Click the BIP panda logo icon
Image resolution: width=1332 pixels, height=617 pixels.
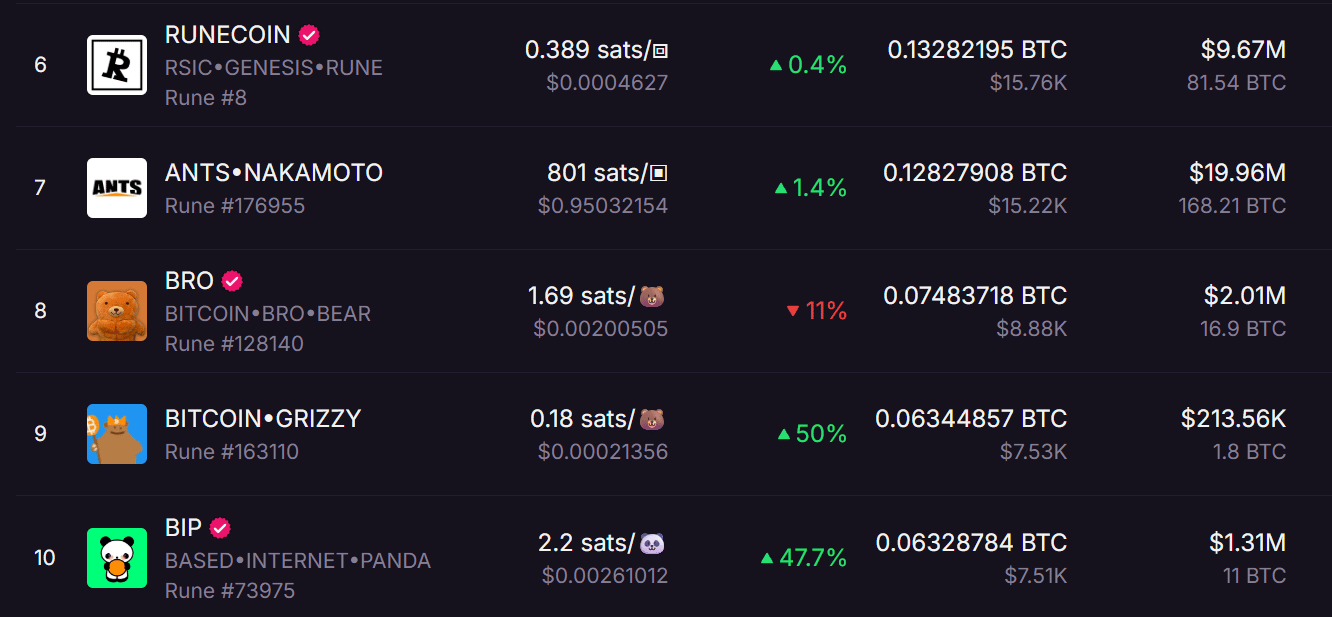coord(116,557)
